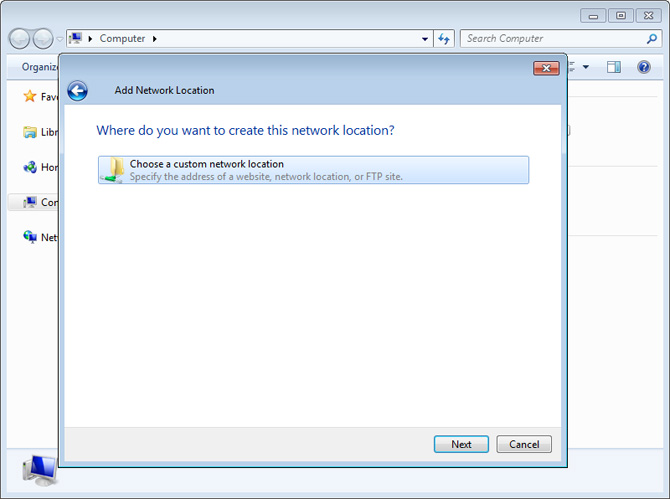Expand the recent pages dropdown arrow
670x499 pixels.
coord(60,39)
